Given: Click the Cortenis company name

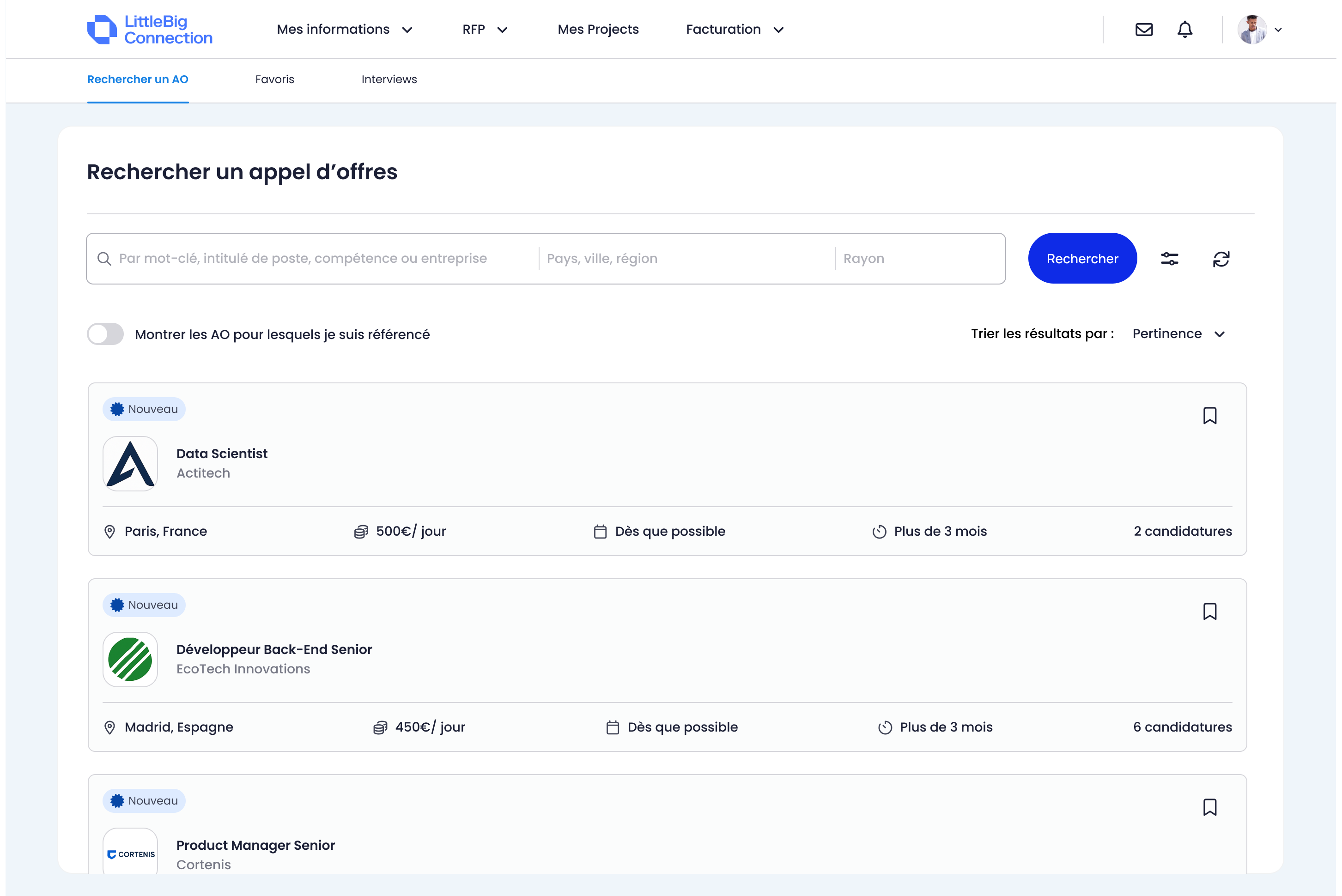Looking at the screenshot, I should (x=203, y=865).
